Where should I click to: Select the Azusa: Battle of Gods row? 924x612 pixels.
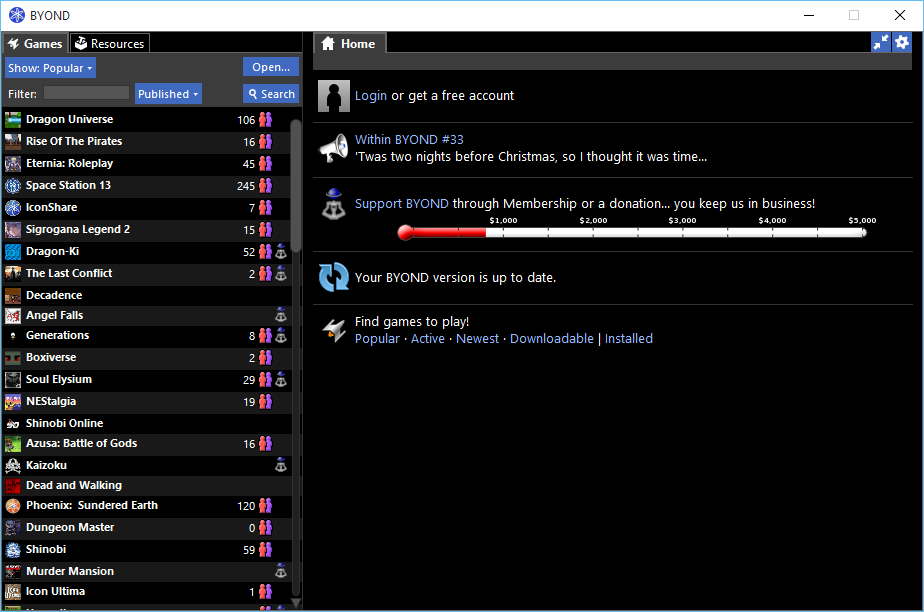coord(147,444)
